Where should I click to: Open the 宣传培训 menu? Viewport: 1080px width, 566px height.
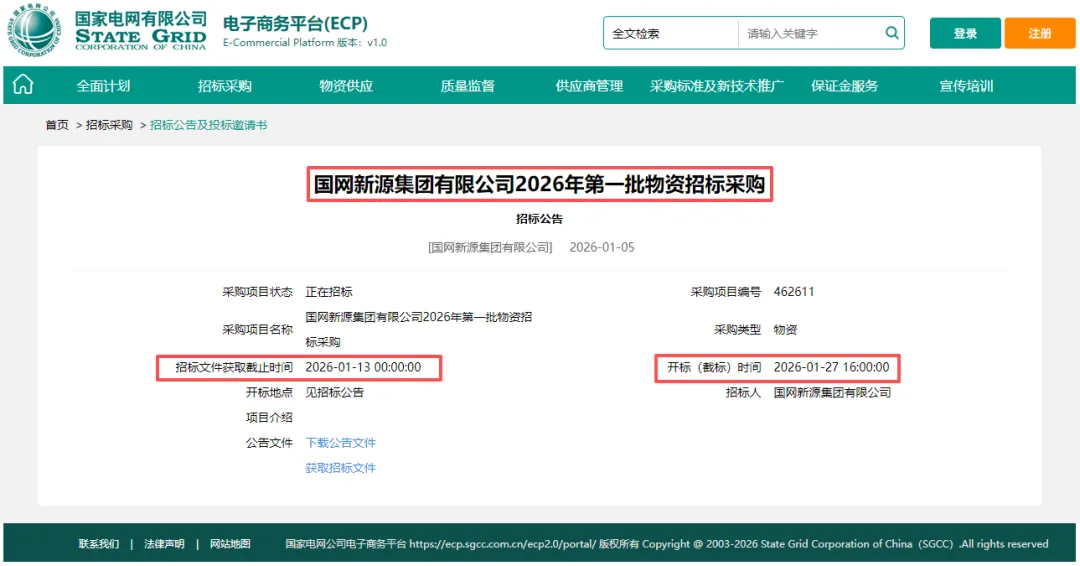point(966,86)
